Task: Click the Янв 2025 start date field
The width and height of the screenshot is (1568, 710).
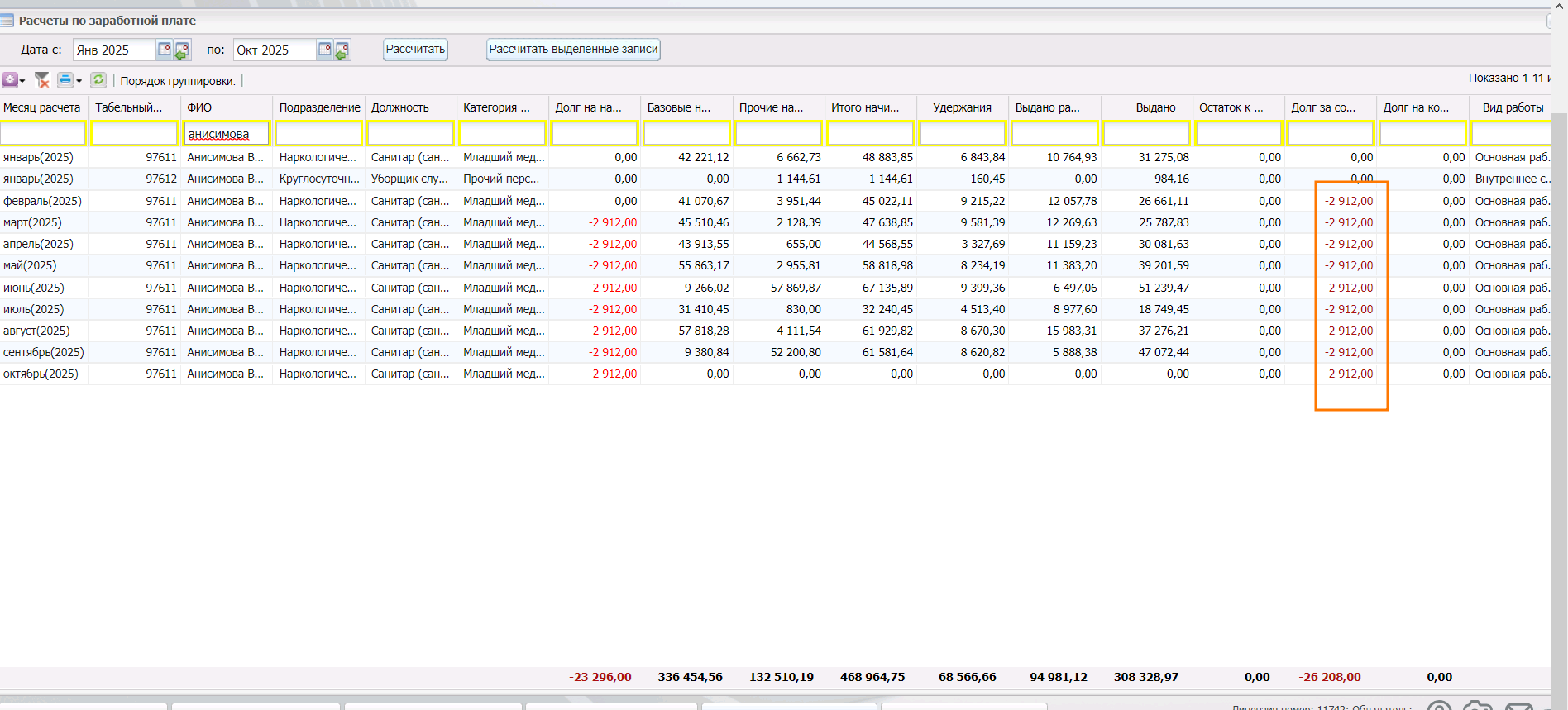Action: coord(114,50)
